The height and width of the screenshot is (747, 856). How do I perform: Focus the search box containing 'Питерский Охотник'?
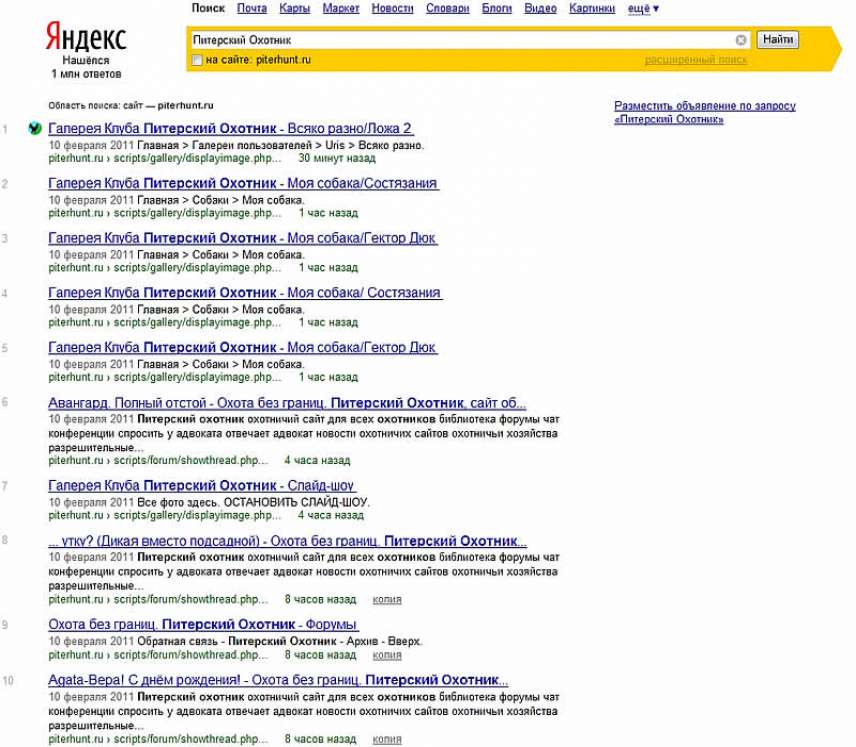[x=460, y=40]
